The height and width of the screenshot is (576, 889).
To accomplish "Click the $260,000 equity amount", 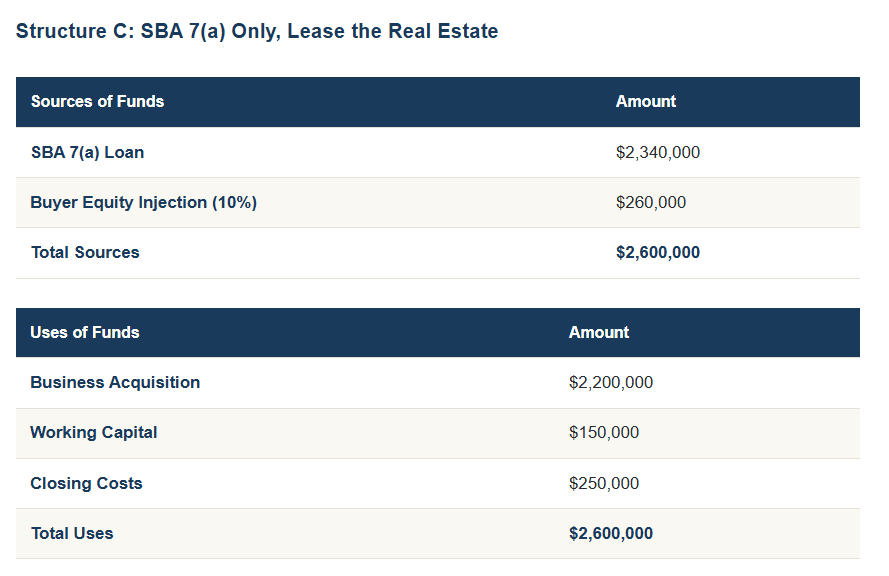I will coord(650,202).
